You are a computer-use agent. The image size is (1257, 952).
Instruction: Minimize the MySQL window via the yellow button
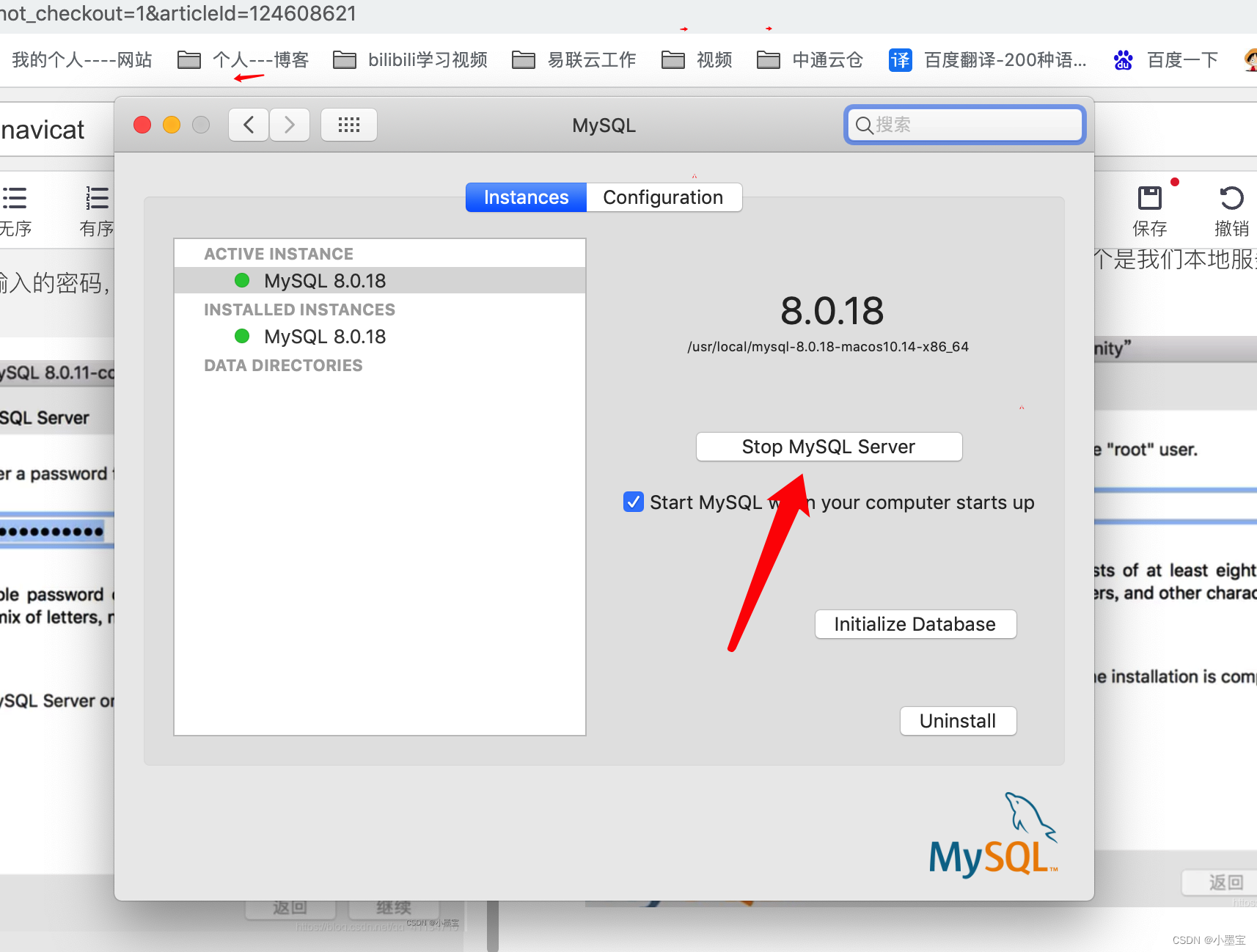tap(172, 125)
